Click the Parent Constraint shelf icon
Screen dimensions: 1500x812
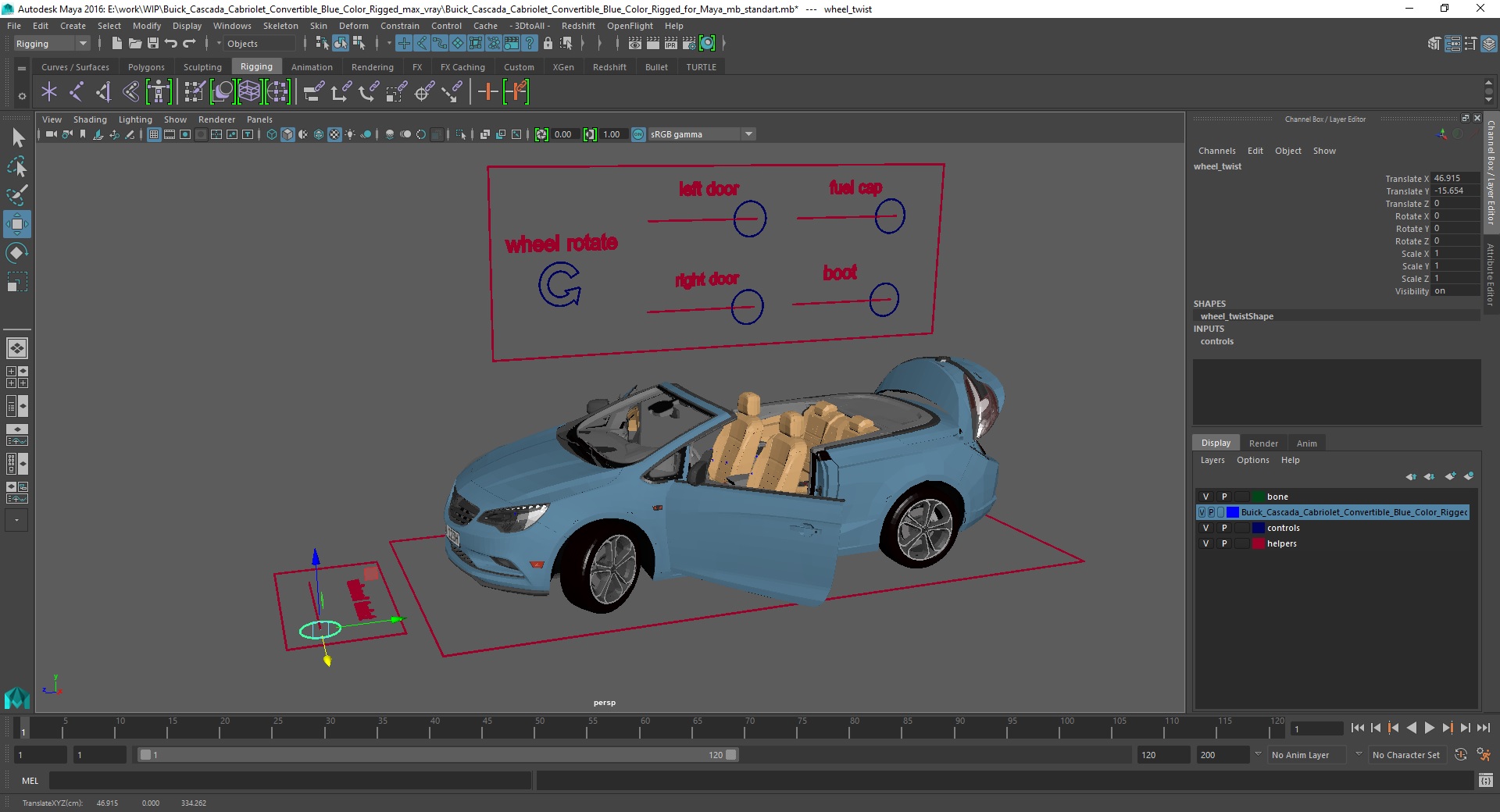tap(313, 92)
